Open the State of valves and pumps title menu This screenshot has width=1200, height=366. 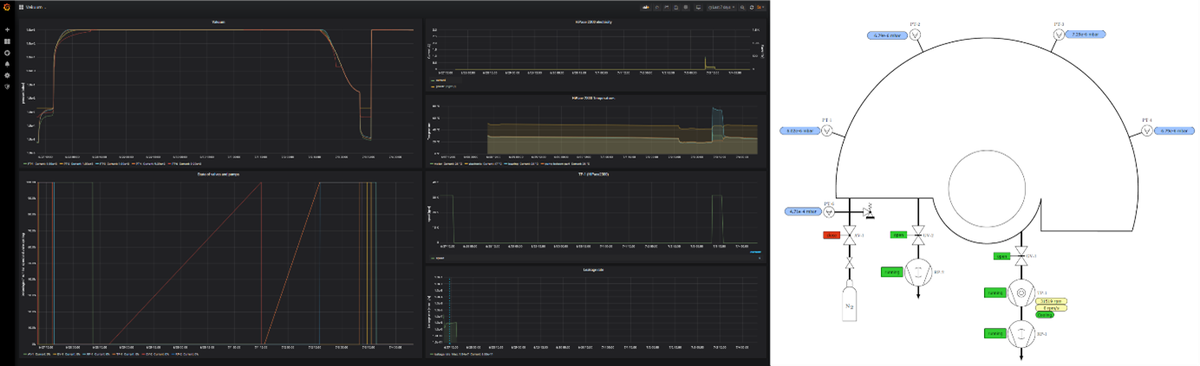(219, 175)
